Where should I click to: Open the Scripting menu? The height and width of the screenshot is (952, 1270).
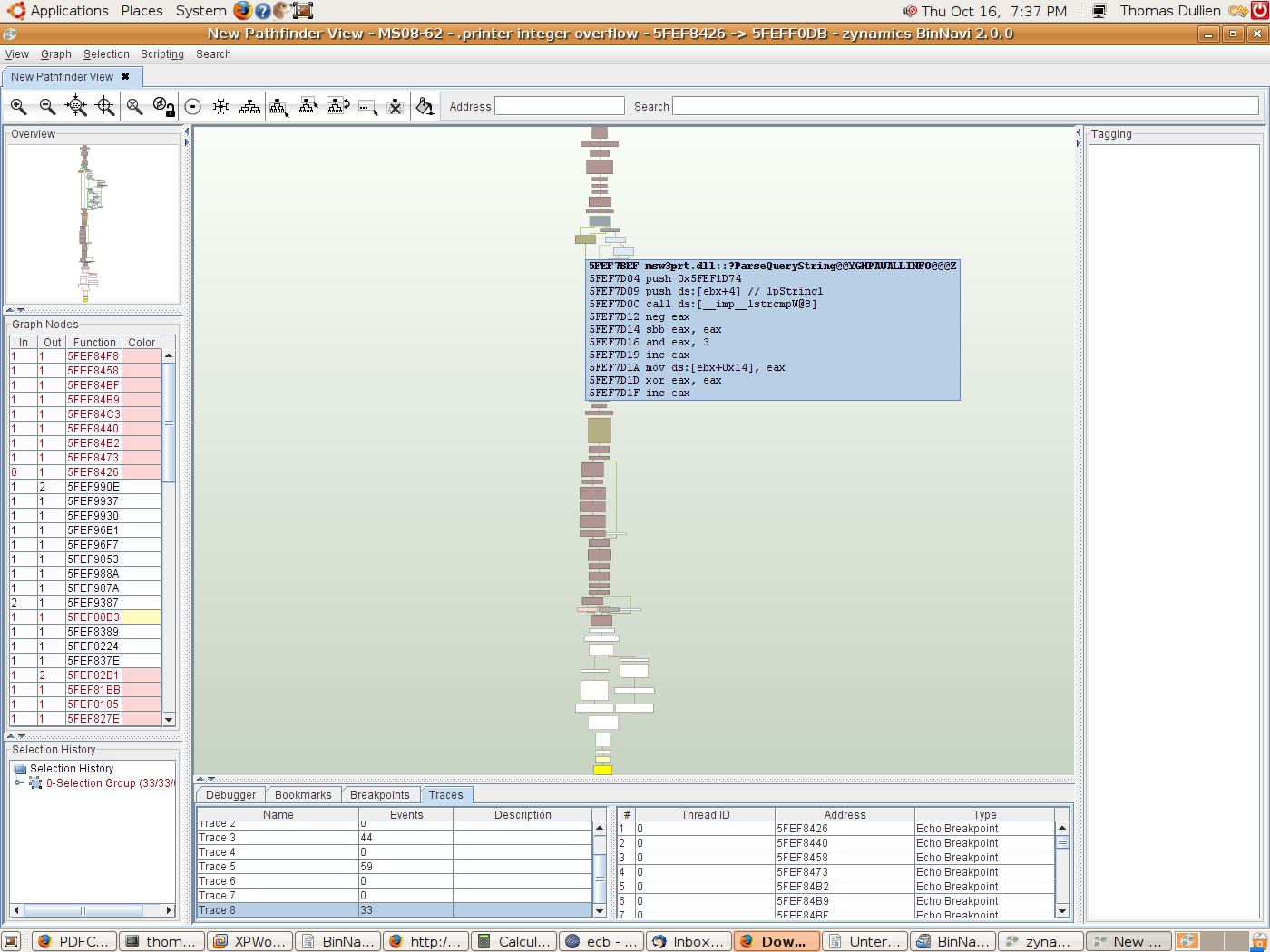162,54
